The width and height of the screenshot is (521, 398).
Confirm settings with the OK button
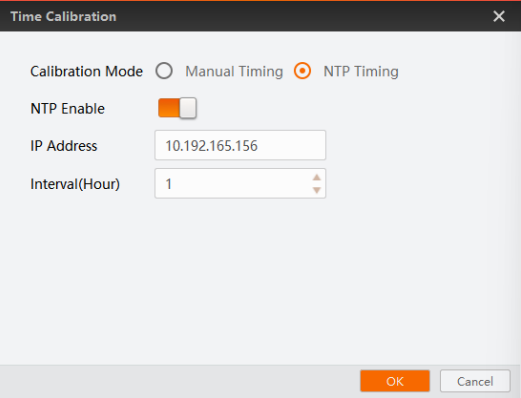395,381
